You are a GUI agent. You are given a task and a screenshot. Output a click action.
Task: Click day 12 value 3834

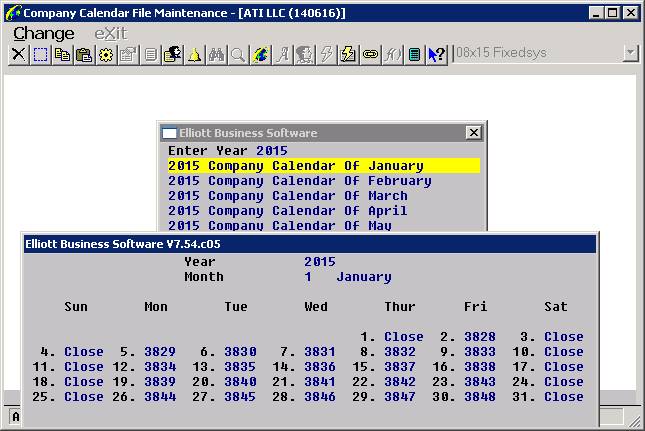click(x=160, y=367)
